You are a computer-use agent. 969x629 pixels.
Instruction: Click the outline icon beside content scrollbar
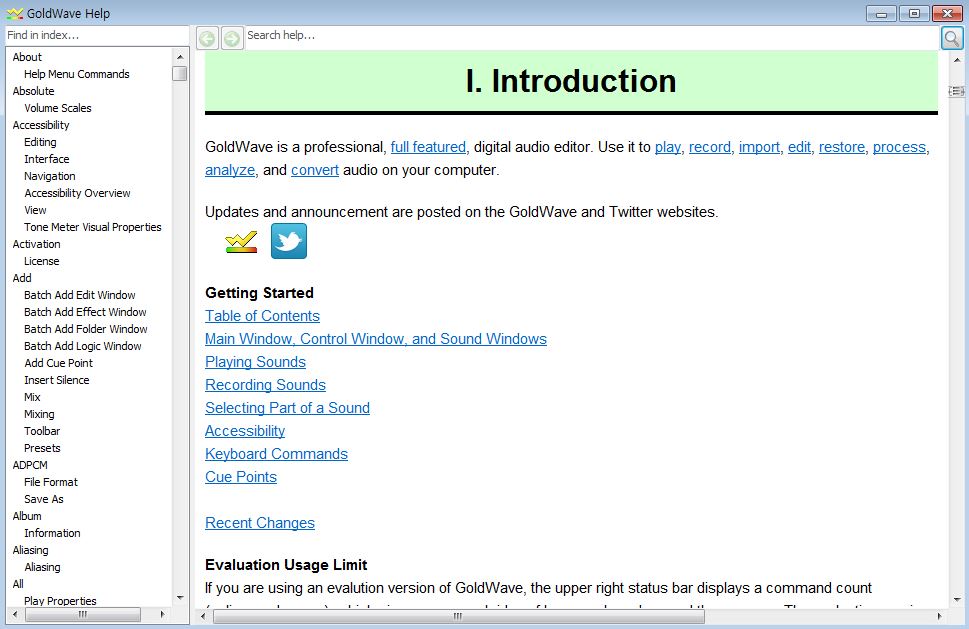tap(956, 91)
